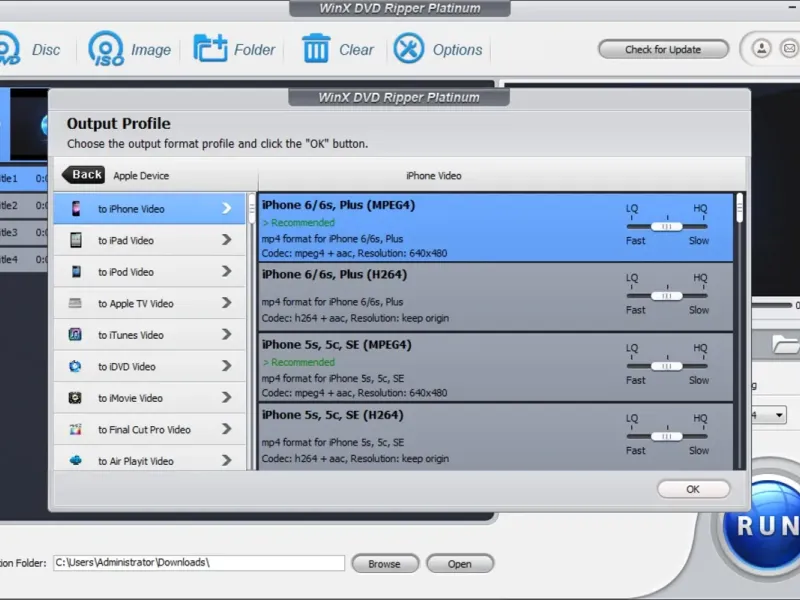The width and height of the screenshot is (800, 600).
Task: Select the to iPod Video category
Action: [149, 272]
